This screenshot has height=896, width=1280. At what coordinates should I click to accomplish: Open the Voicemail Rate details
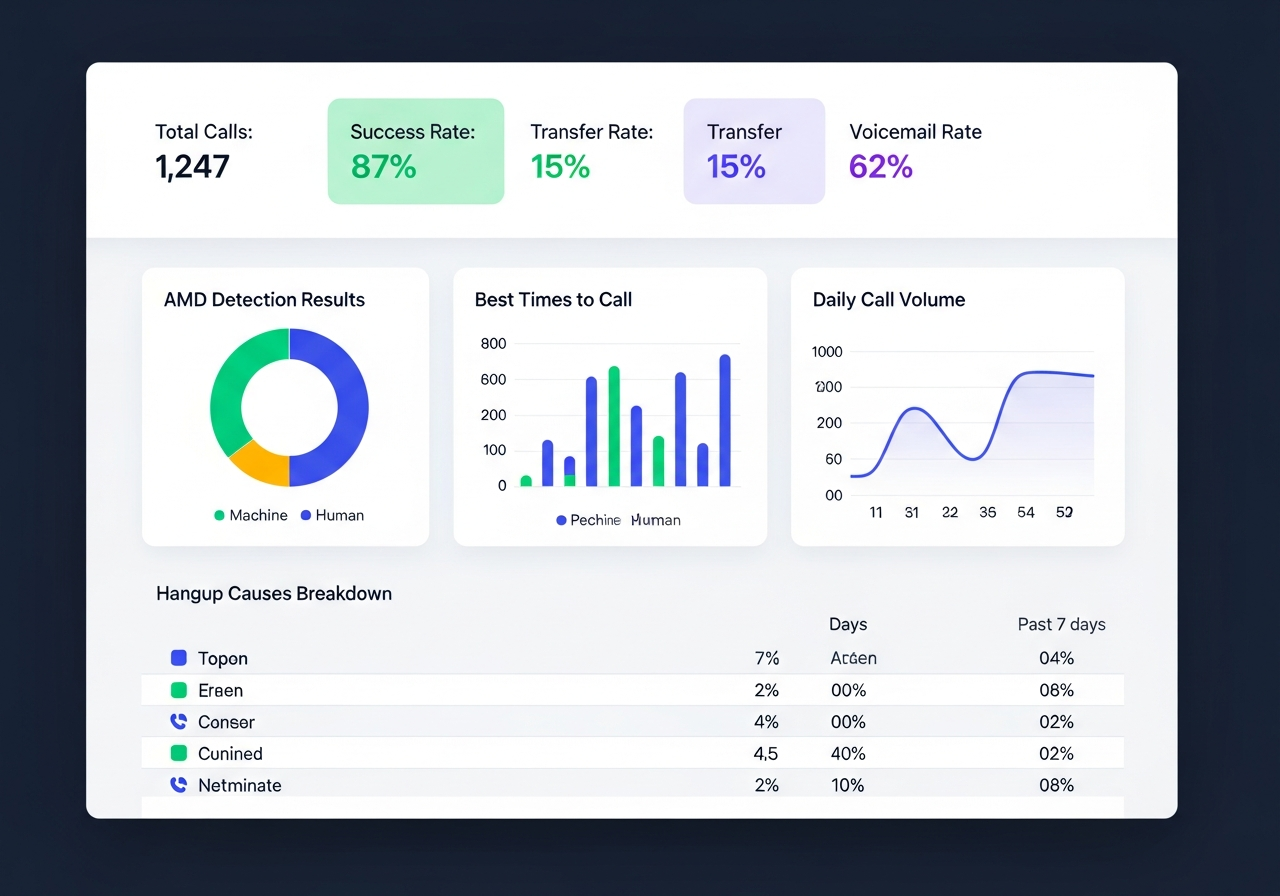915,150
